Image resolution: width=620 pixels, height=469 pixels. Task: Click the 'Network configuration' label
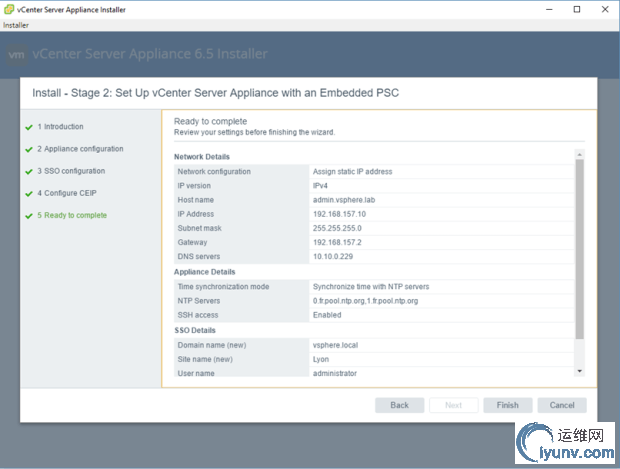click(214, 172)
